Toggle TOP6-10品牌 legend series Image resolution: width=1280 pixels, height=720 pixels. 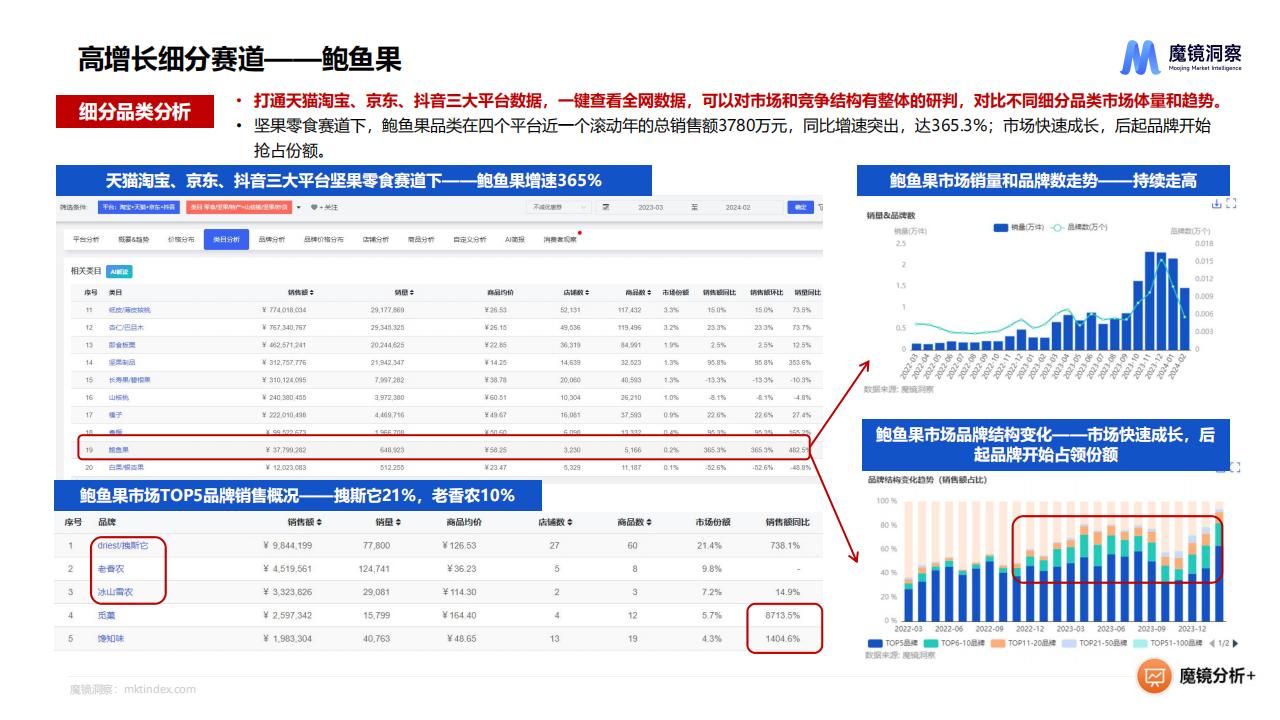(x=955, y=643)
